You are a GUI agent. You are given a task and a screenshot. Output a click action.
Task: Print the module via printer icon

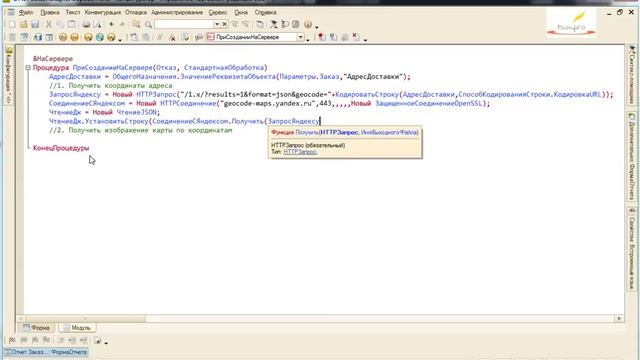coord(86,24)
